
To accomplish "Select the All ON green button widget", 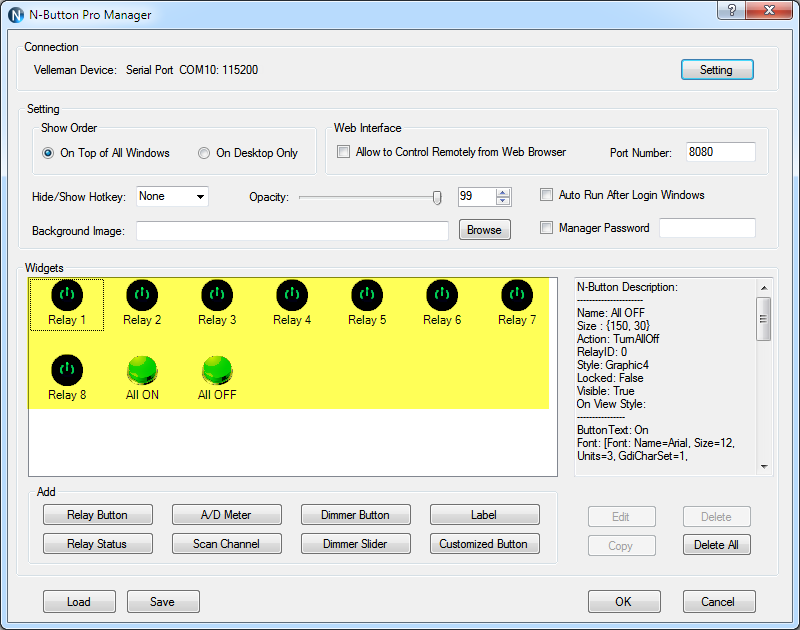I will [142, 370].
